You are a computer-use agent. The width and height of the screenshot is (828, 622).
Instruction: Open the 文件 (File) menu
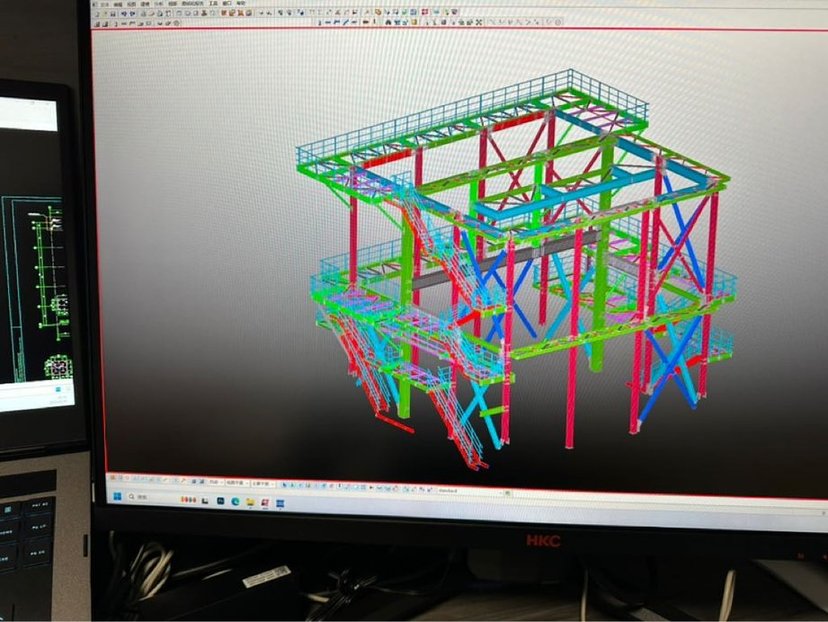click(x=102, y=3)
